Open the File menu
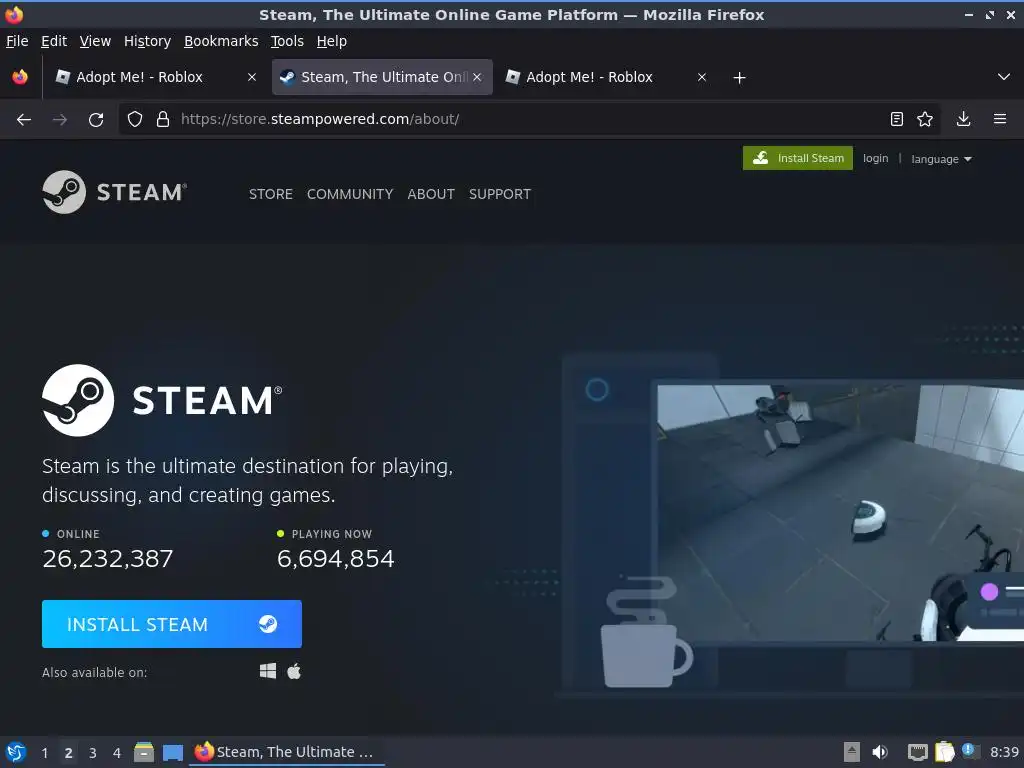Viewport: 1024px width, 768px height. 17,41
